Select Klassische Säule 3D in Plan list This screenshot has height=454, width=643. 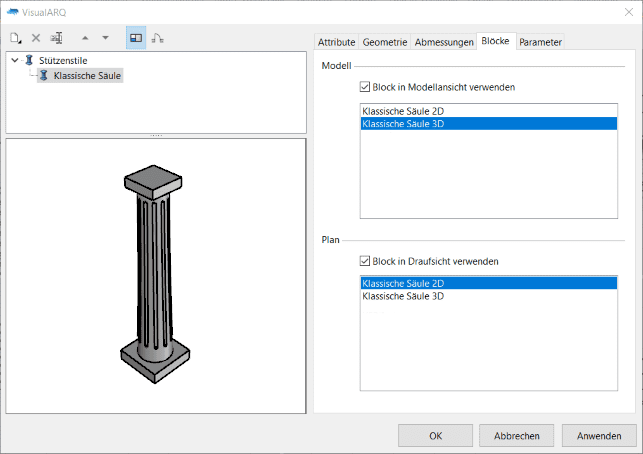[x=488, y=296]
